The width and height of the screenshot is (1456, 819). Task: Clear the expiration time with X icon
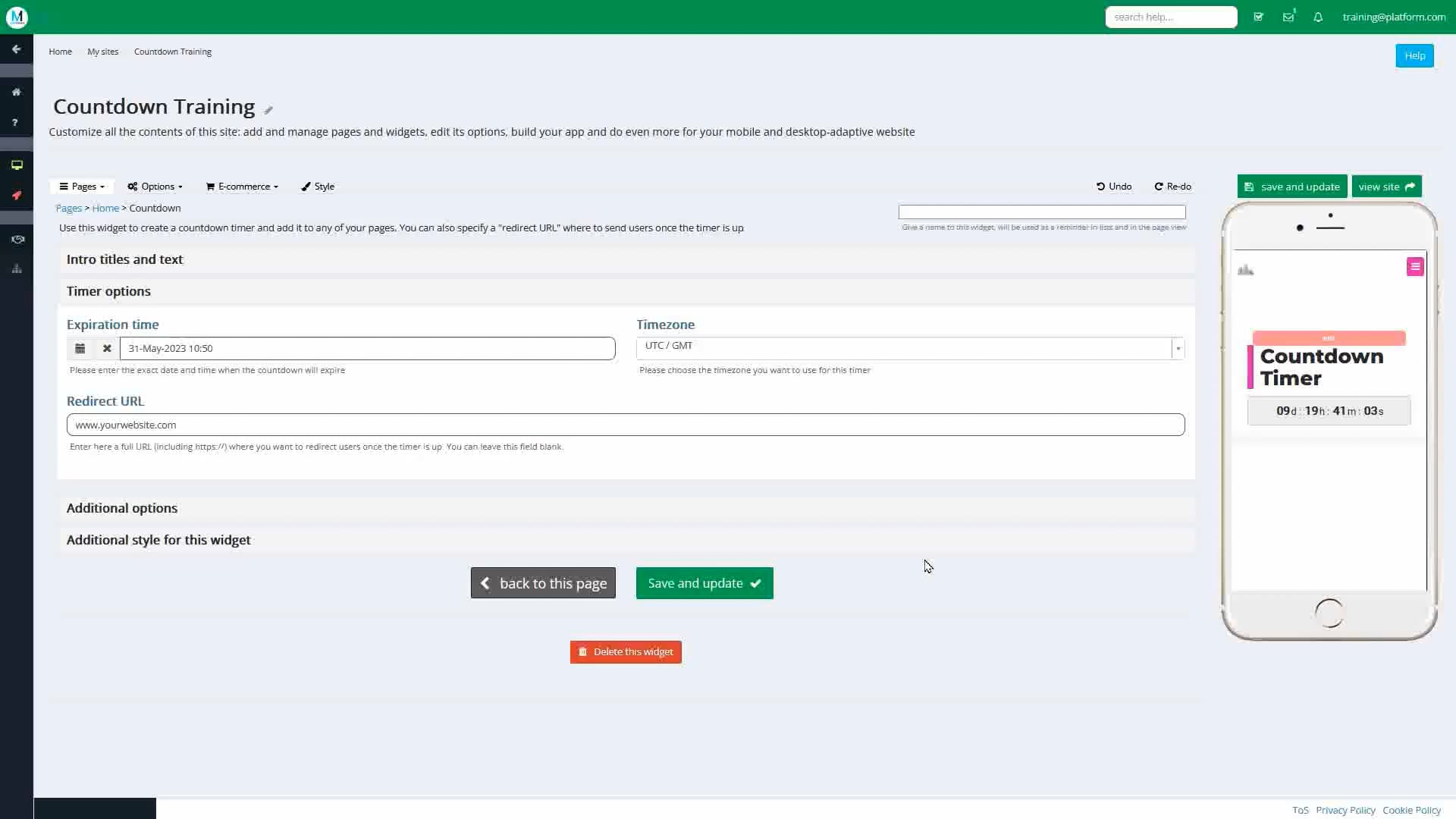[x=107, y=349]
